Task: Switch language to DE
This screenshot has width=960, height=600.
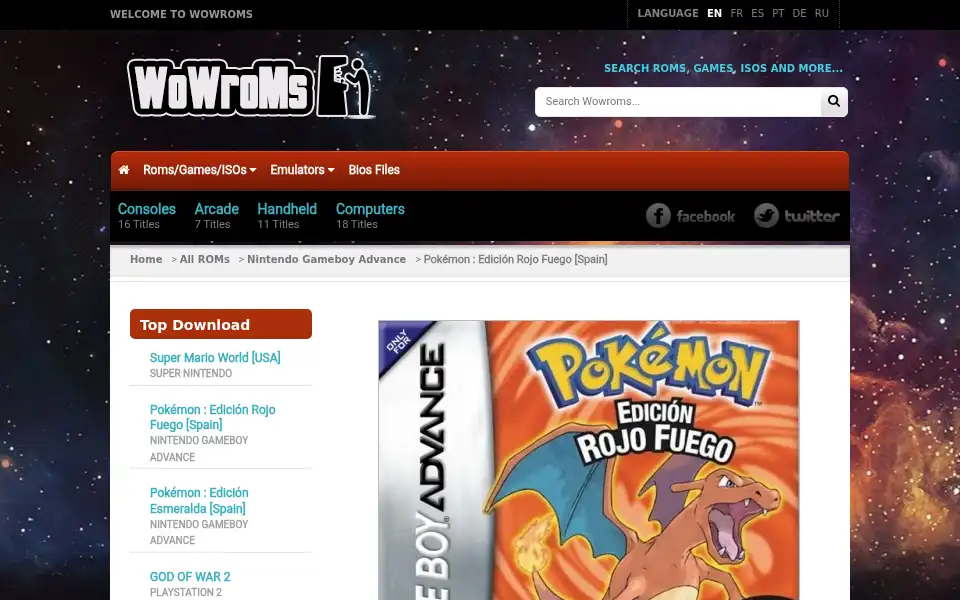Action: tap(799, 13)
